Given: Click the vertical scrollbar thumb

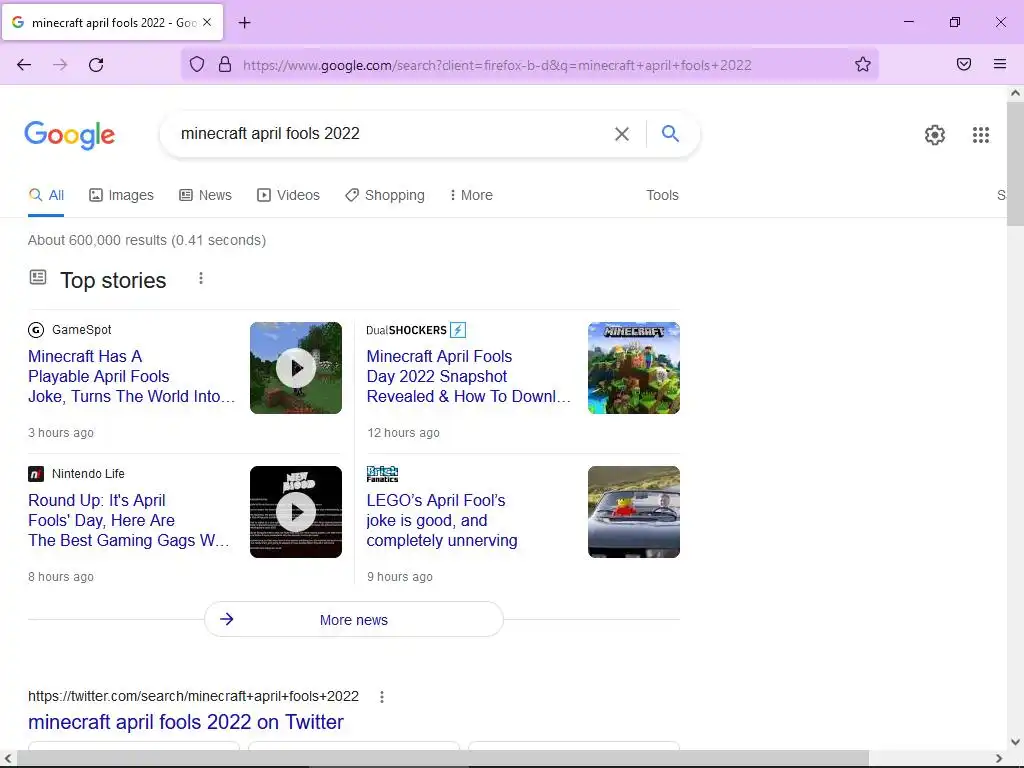Looking at the screenshot, I should point(1015,163).
